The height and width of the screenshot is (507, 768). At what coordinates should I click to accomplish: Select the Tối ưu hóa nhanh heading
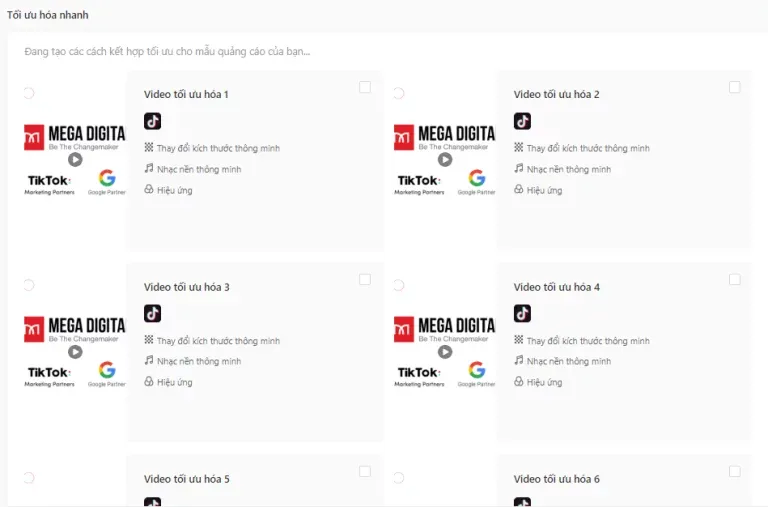[48, 15]
